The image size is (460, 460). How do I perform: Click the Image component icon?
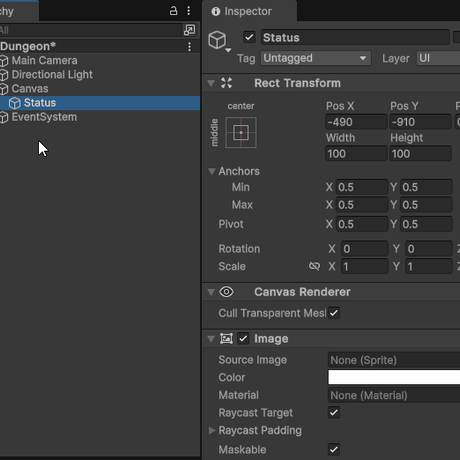click(226, 339)
